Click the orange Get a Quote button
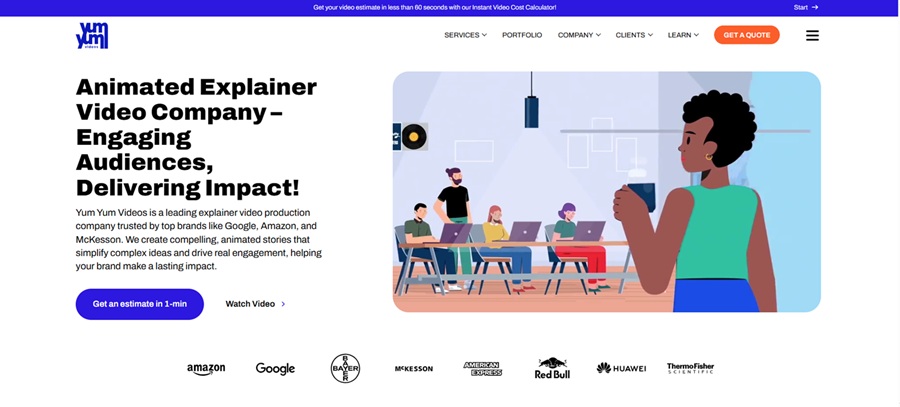900x407 pixels. pyautogui.click(x=747, y=35)
